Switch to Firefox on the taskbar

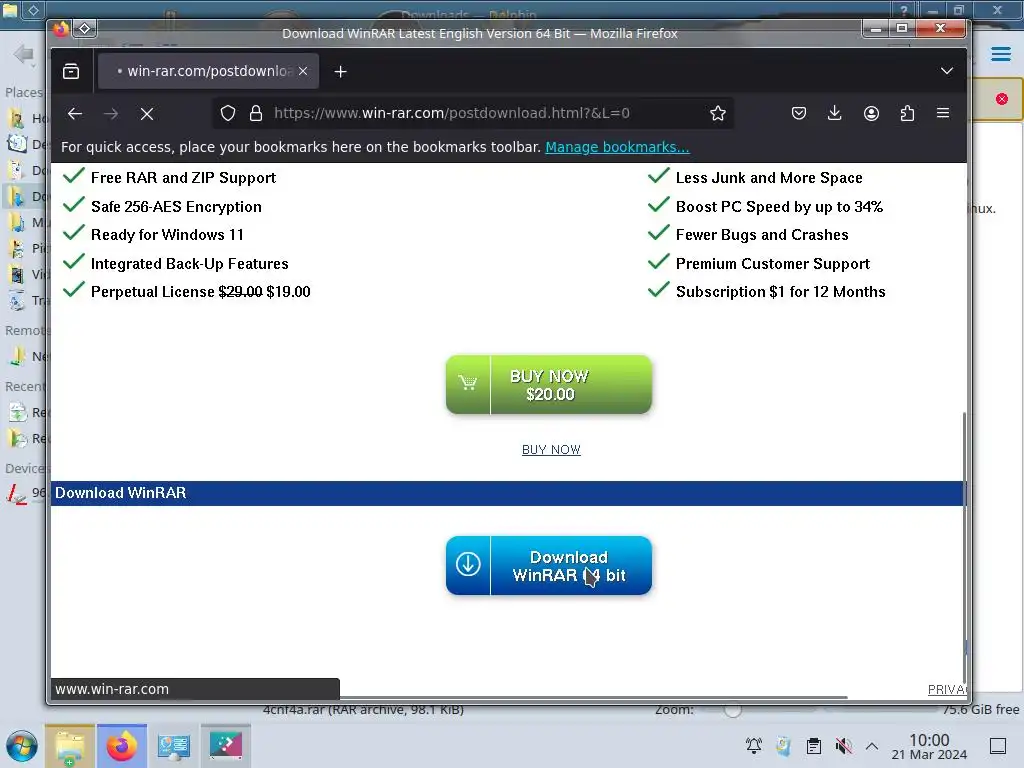(122, 746)
